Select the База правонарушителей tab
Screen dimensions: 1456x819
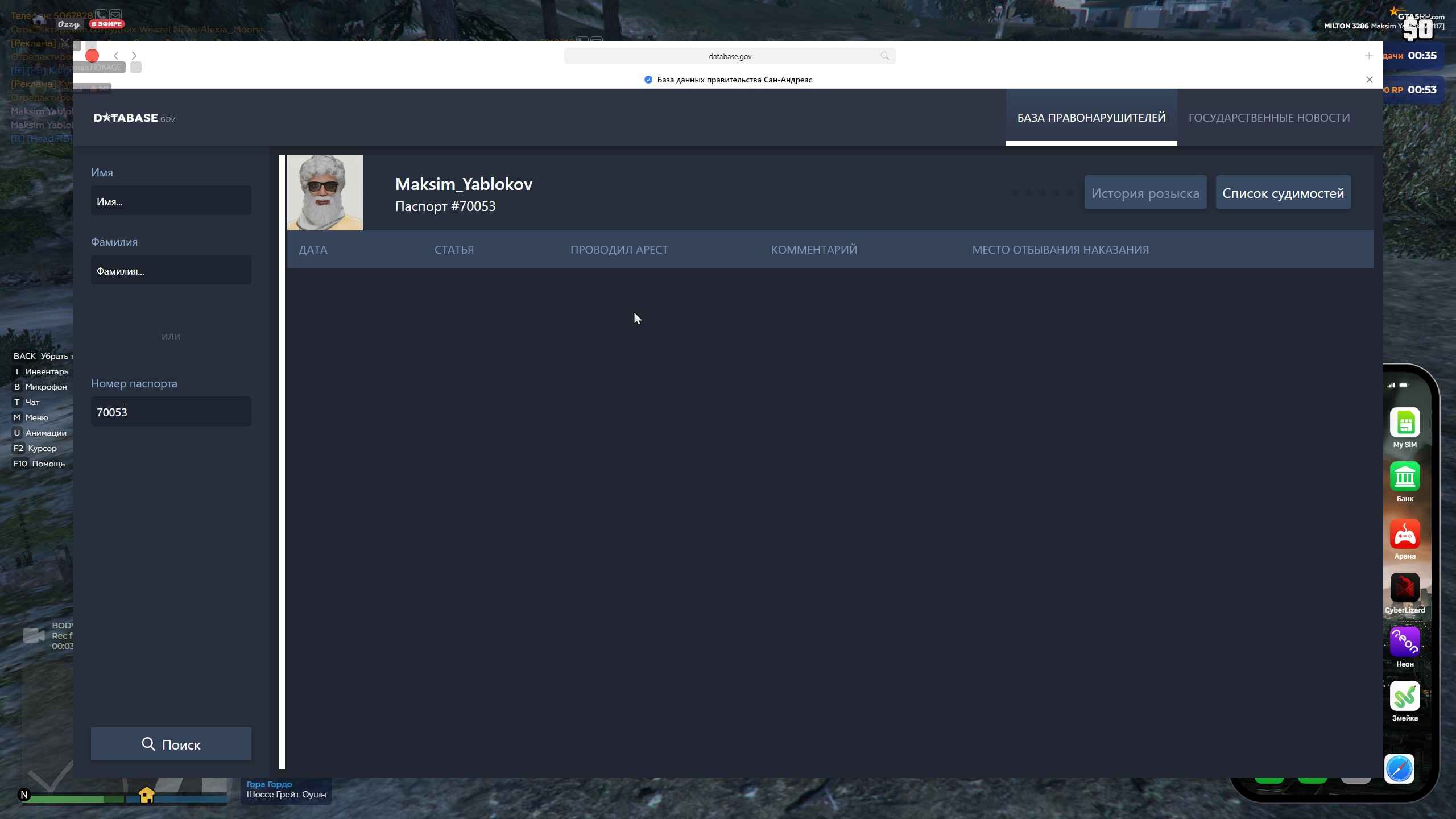point(1091,118)
